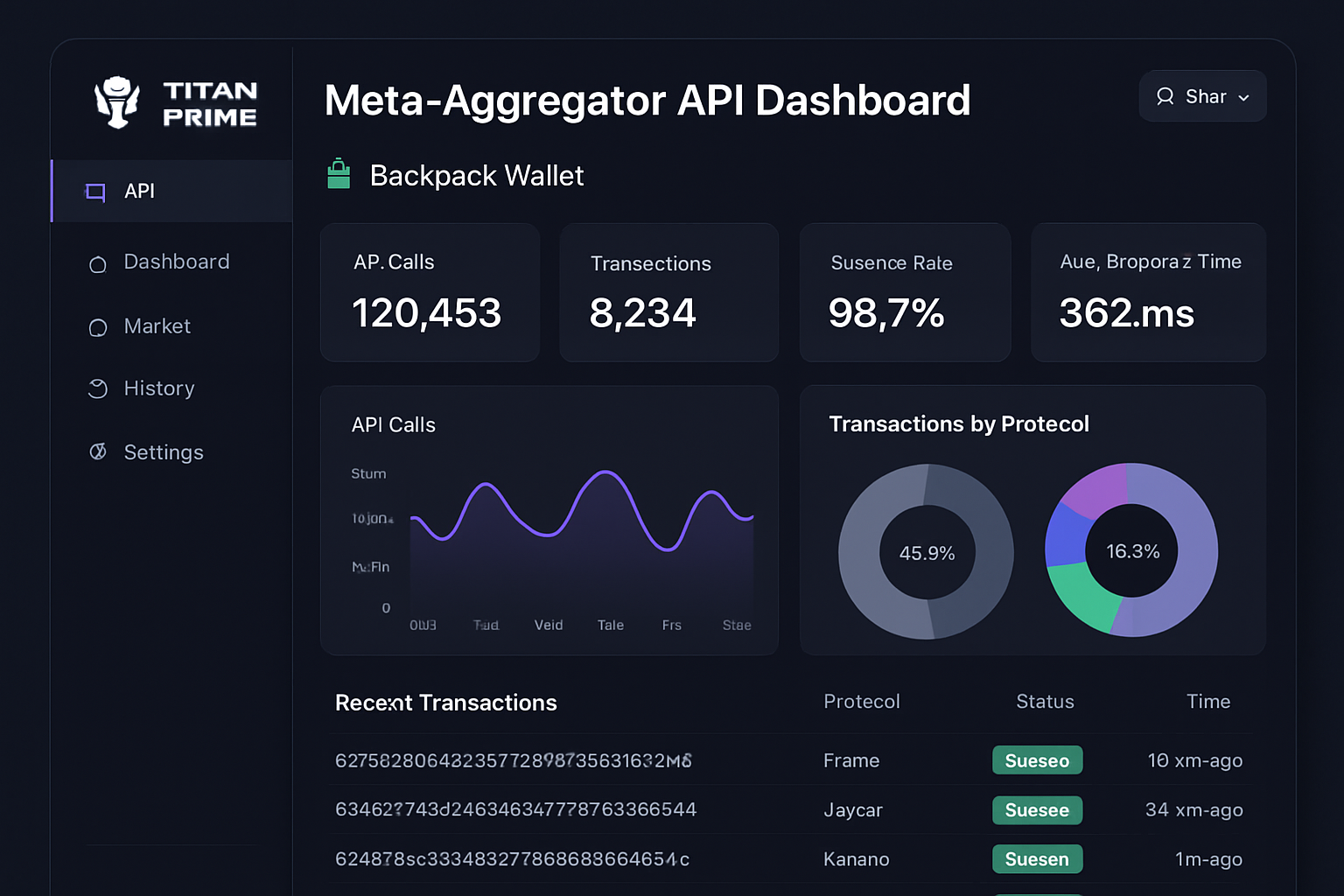Click the Settings sidebar icon

pos(98,452)
